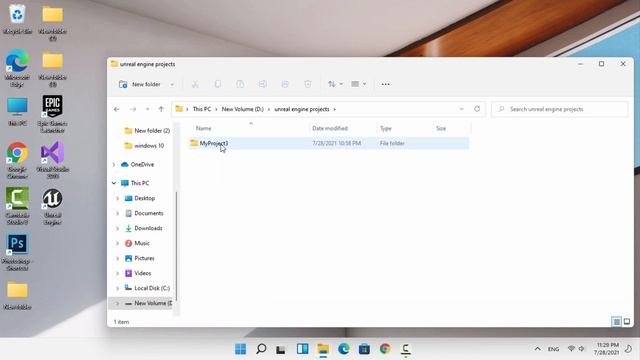
Task: Open Widgets on the taskbar
Action: pyautogui.click(x=302, y=349)
